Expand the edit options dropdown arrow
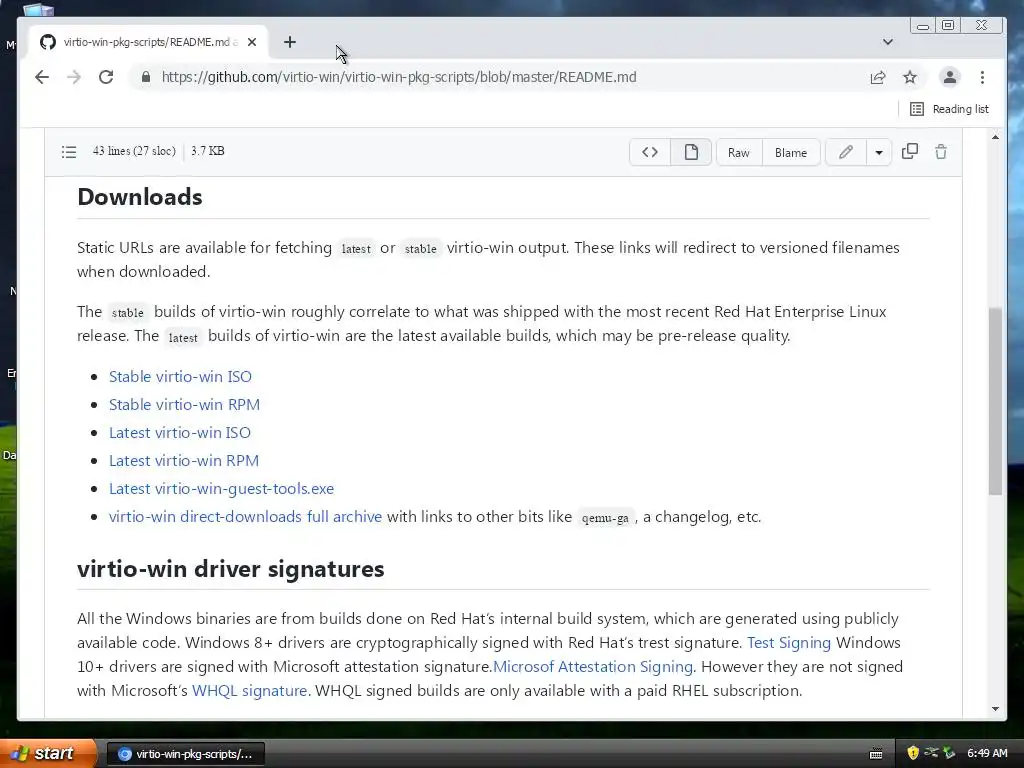The image size is (1024, 768). 879,152
